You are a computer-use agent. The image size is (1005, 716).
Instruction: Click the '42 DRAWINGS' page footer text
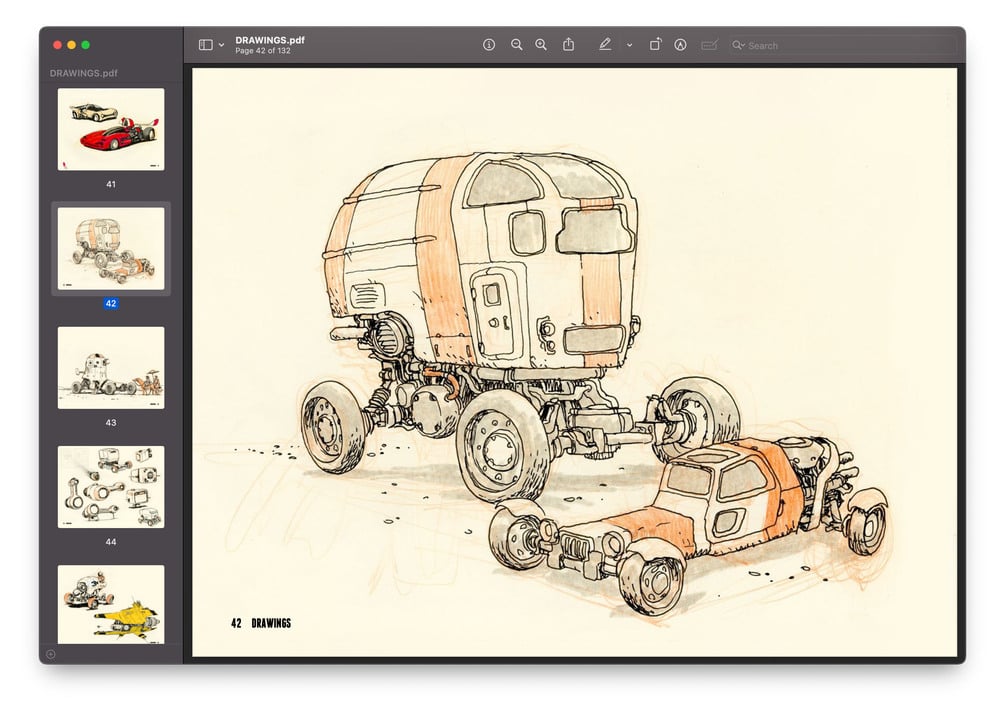point(261,623)
